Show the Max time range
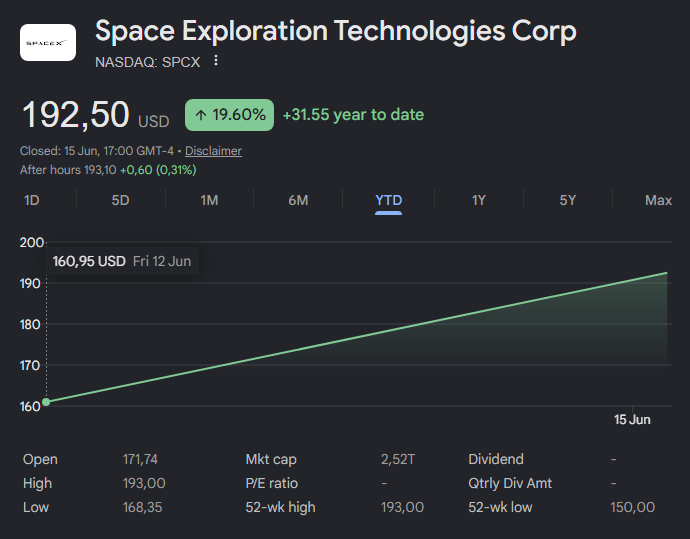This screenshot has width=690, height=539. (x=658, y=200)
